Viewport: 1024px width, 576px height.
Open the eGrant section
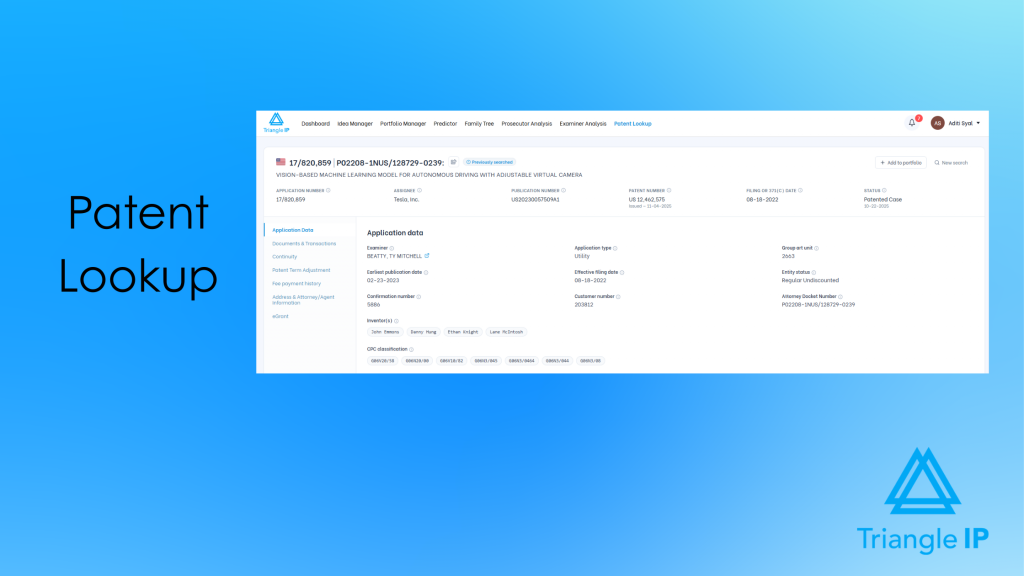280,316
